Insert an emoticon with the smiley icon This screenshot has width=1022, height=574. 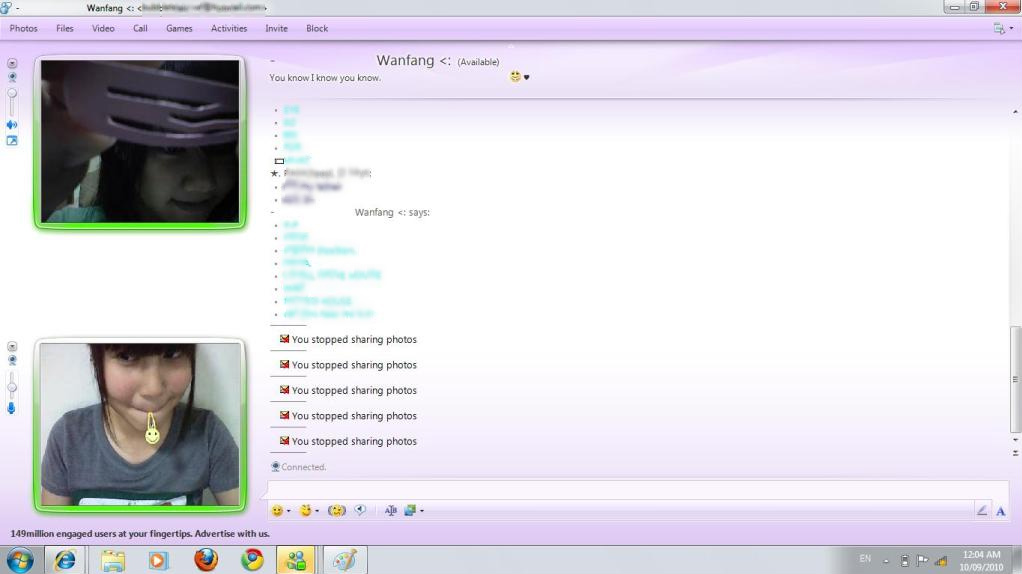277,511
